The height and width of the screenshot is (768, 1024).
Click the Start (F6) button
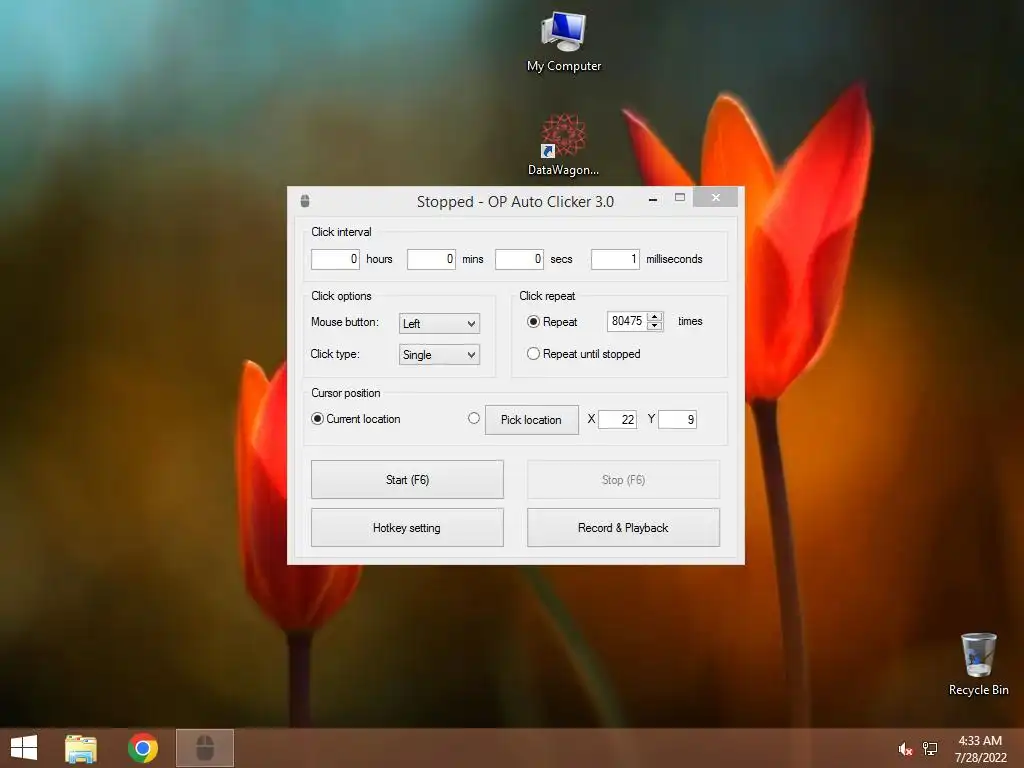coord(408,480)
